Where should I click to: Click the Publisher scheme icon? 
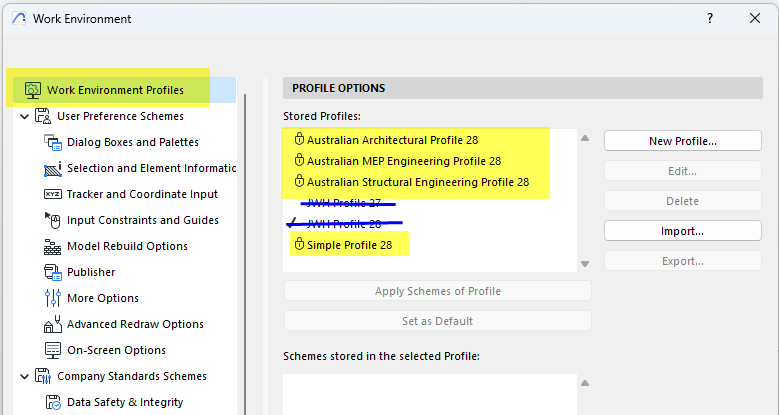(x=53, y=272)
